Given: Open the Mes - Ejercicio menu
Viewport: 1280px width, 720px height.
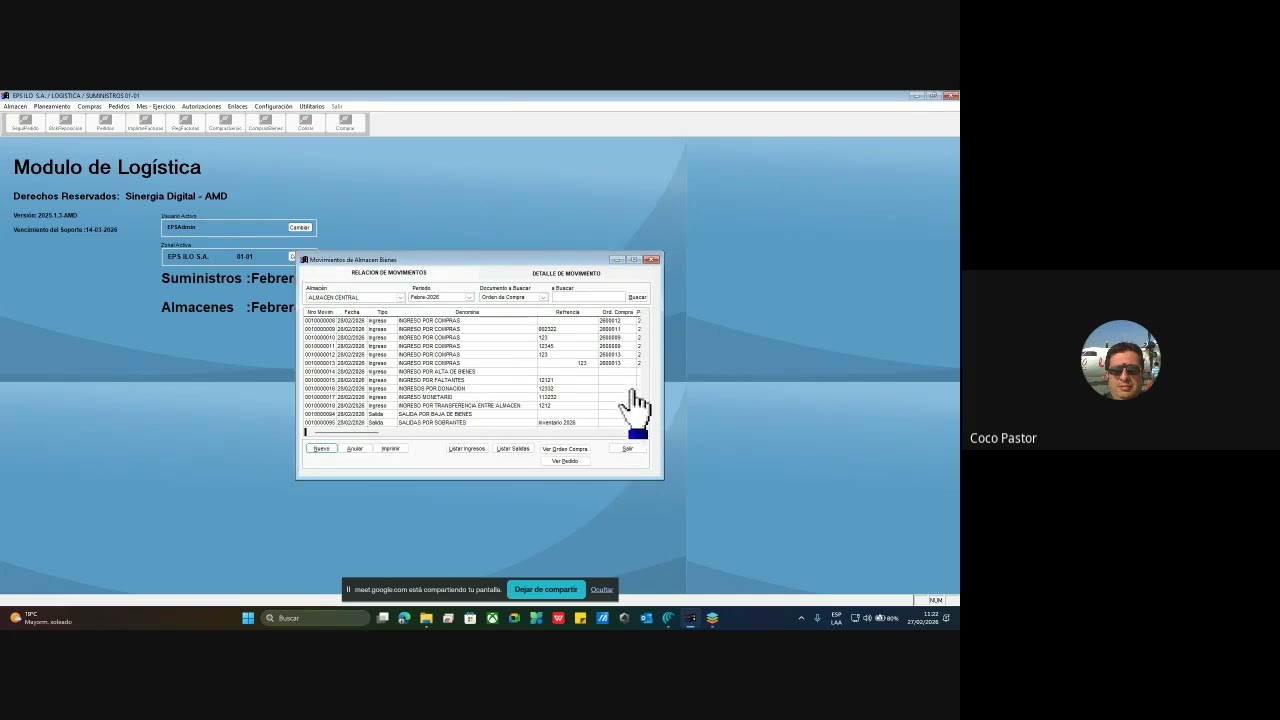Looking at the screenshot, I should [155, 106].
